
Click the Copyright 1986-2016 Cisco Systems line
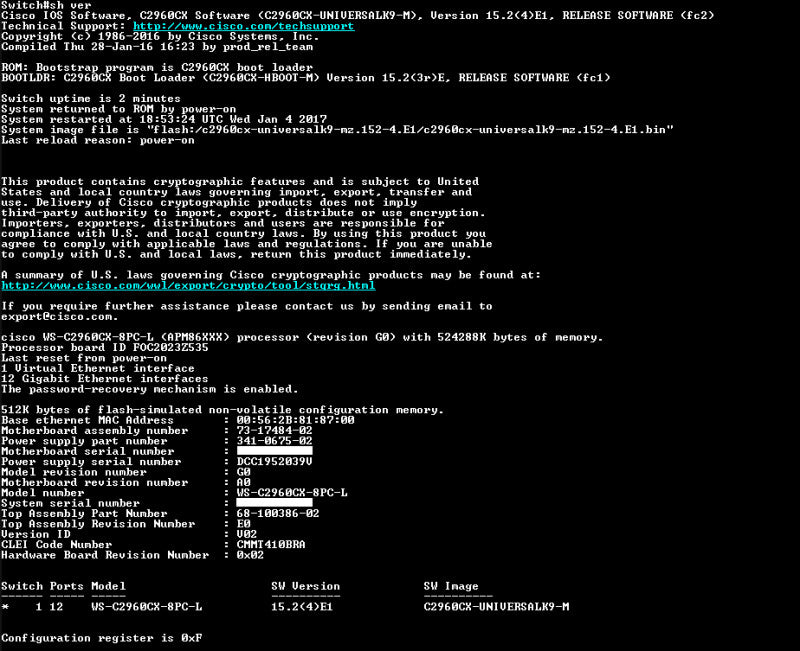point(160,37)
